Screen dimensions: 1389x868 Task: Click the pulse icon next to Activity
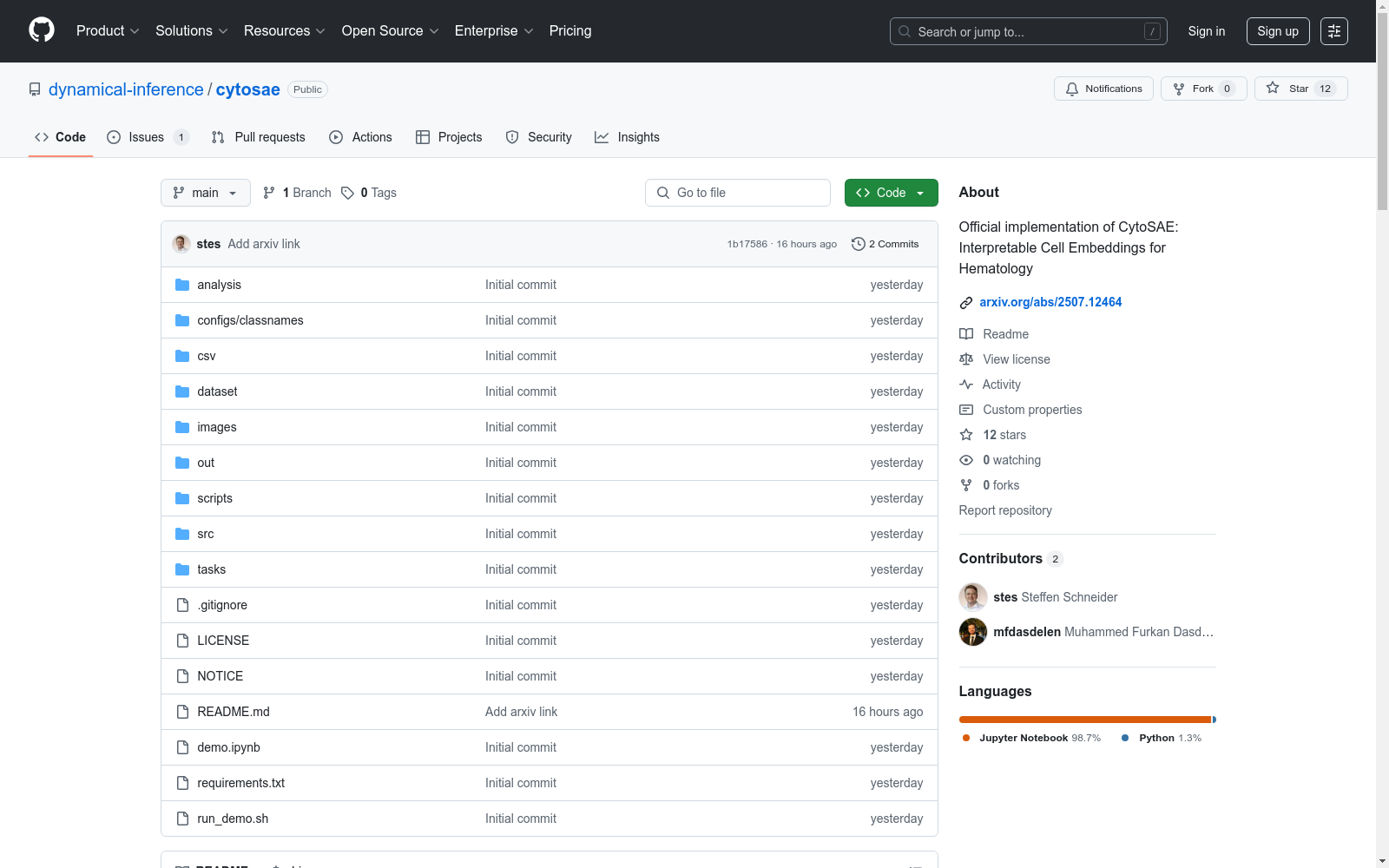pyautogui.click(x=966, y=385)
